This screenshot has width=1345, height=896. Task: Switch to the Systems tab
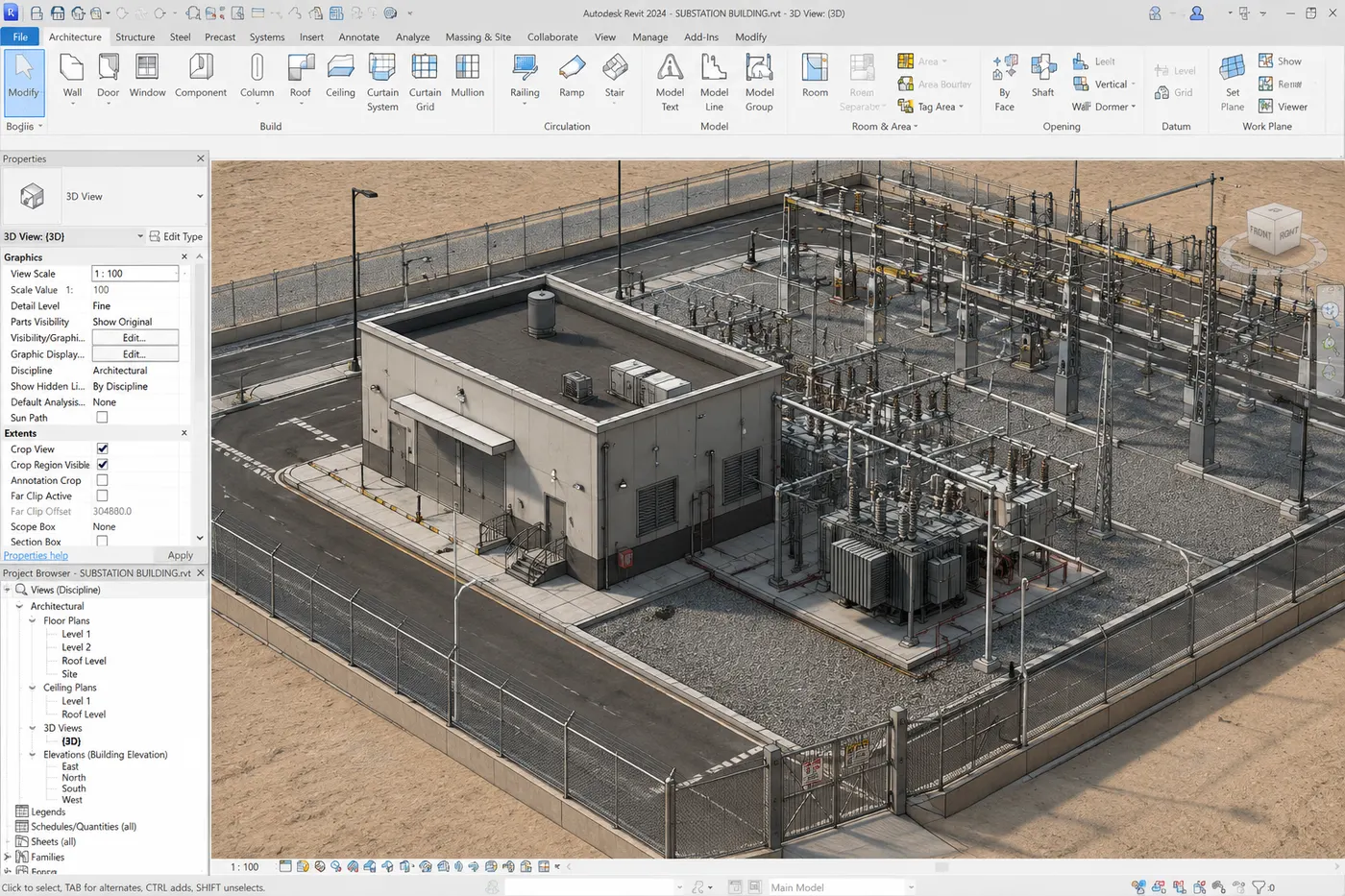[267, 36]
